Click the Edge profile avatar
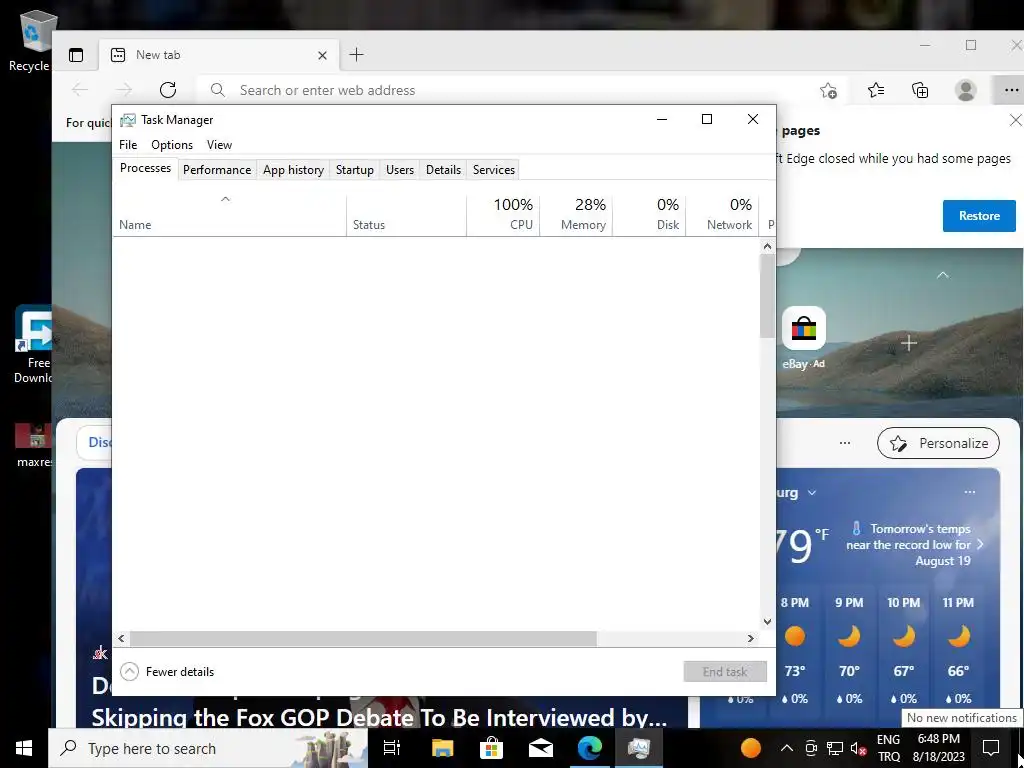Viewport: 1024px width, 768px height. [965, 90]
